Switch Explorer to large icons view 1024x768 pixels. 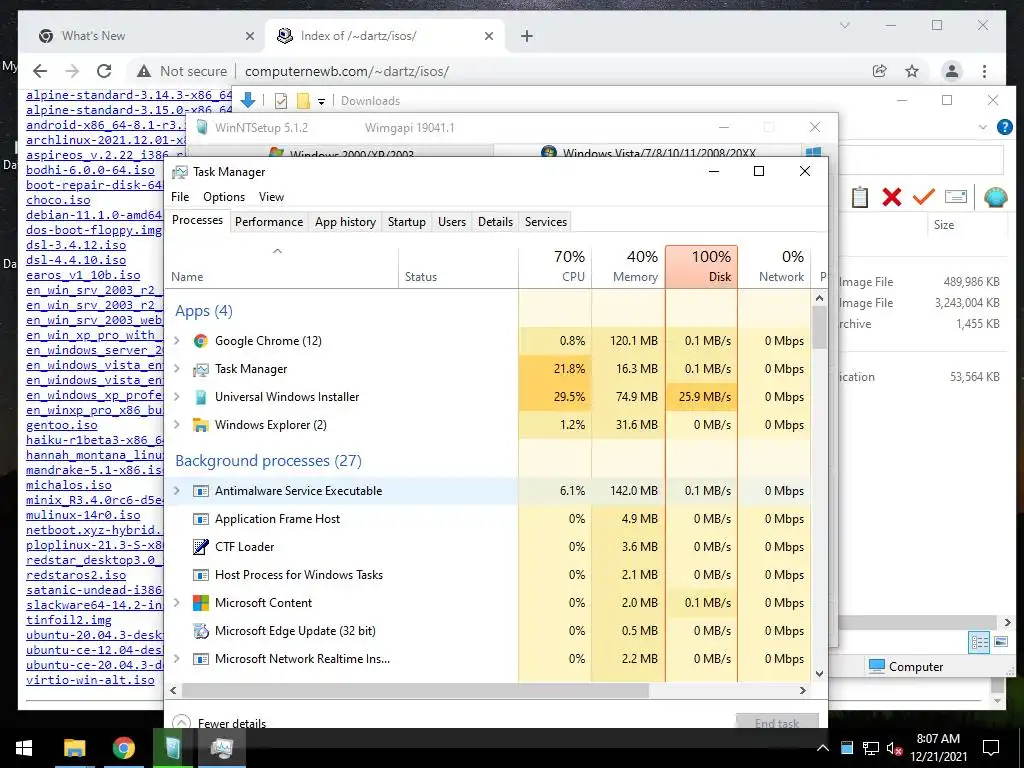click(x=1000, y=642)
